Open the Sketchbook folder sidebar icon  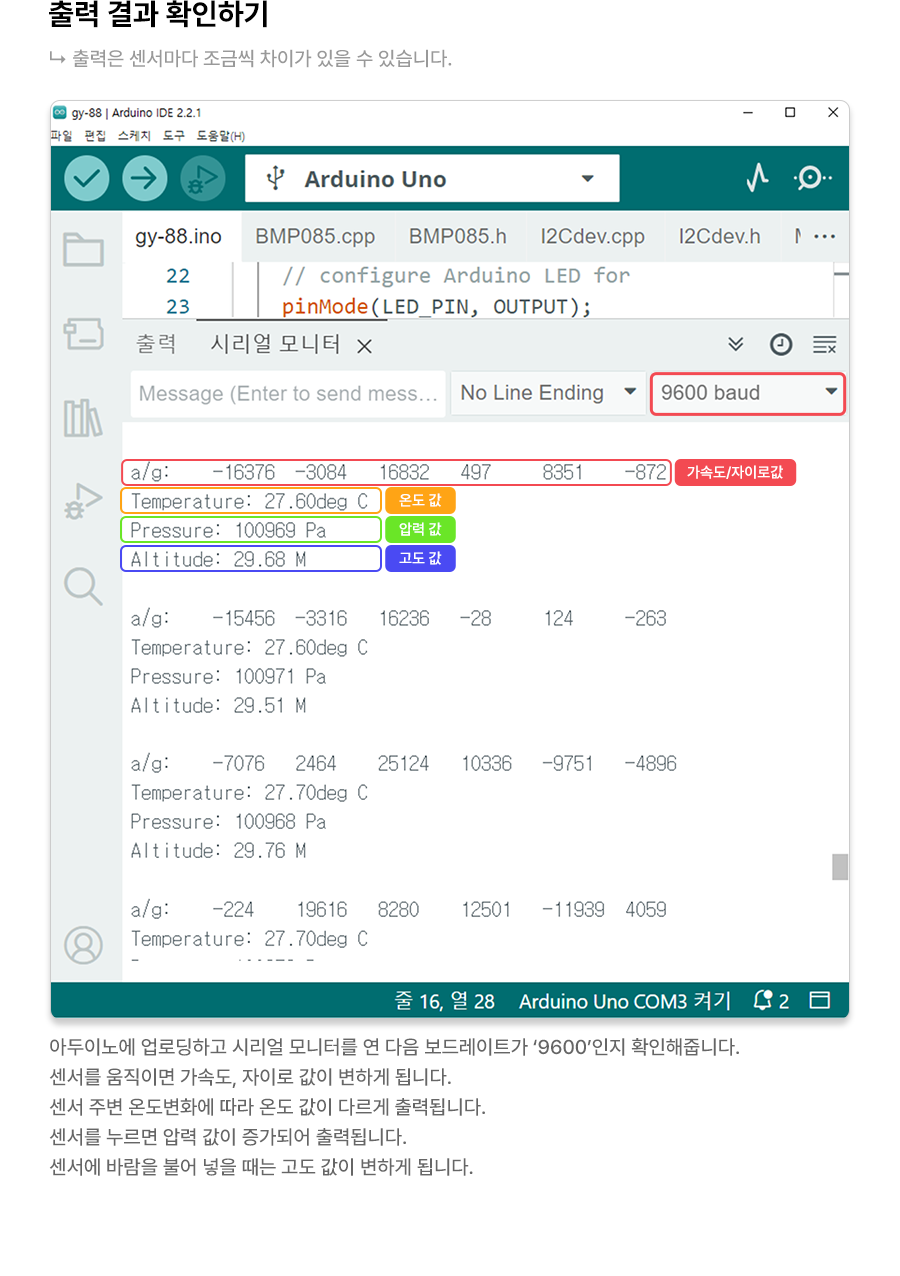click(84, 249)
